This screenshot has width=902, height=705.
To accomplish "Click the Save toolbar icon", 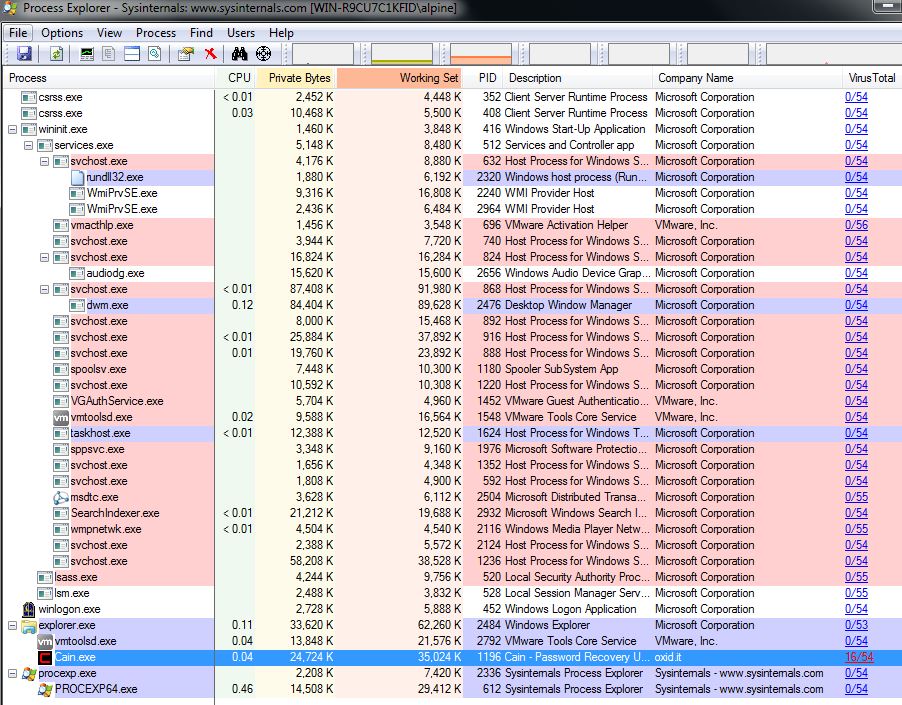I will (x=24, y=54).
